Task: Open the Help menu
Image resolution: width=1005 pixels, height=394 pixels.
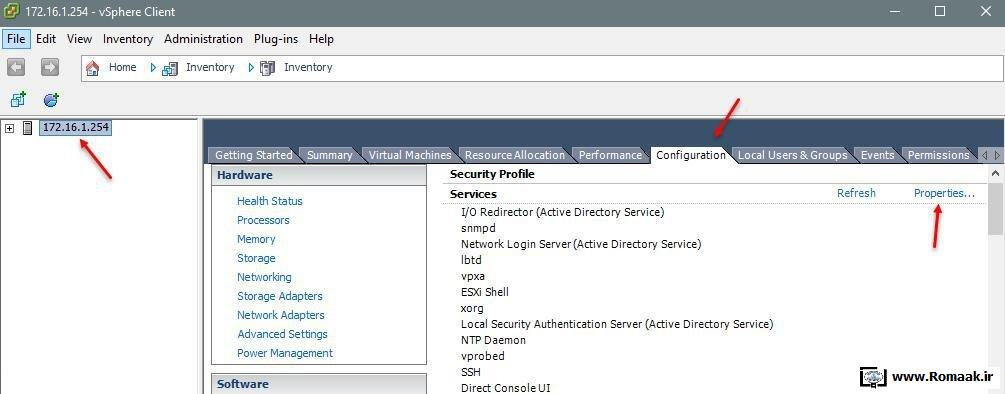Action: [x=322, y=39]
